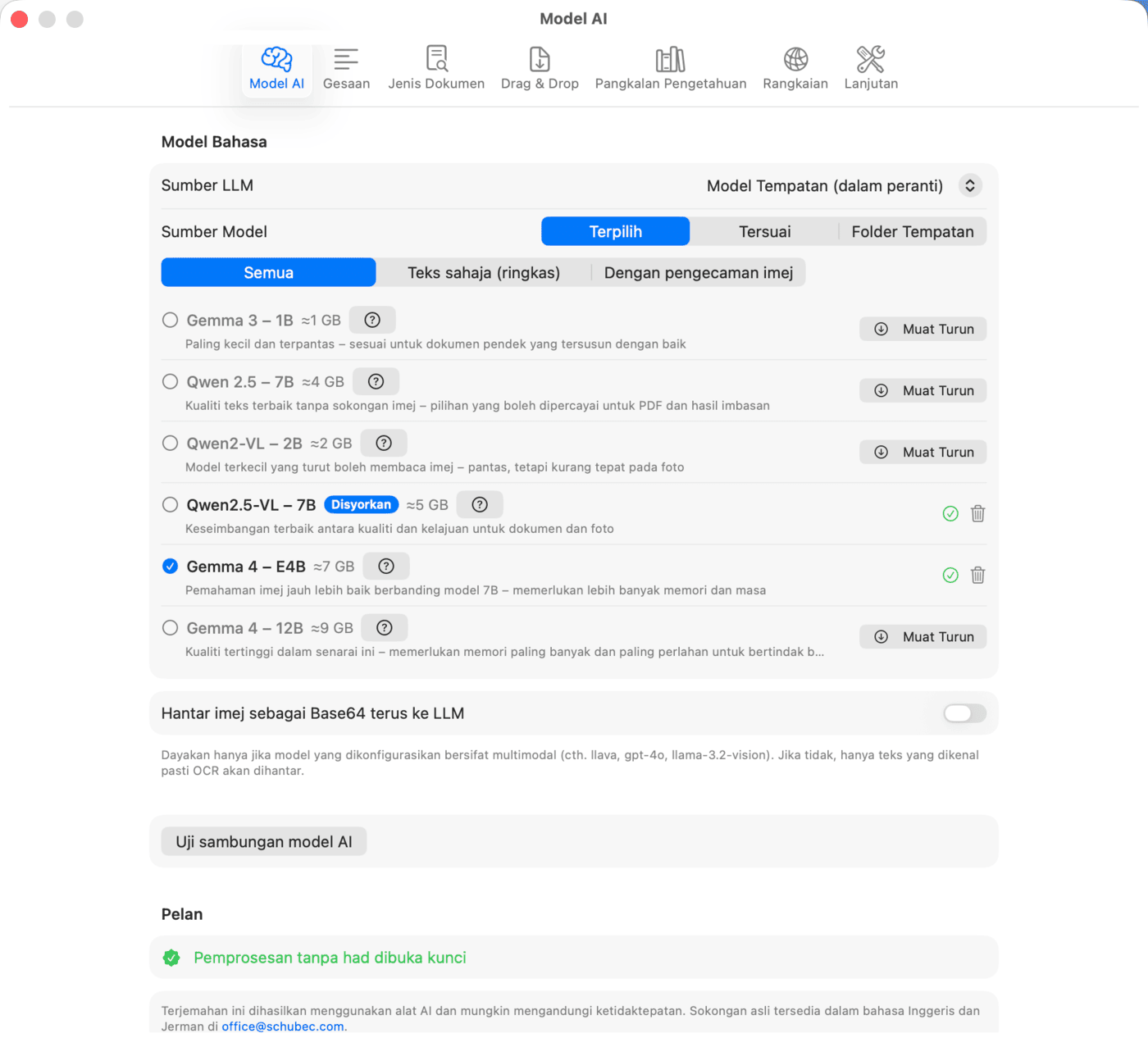Open the Lanjutan settings tab
This screenshot has width=1148, height=1047.
click(871, 69)
